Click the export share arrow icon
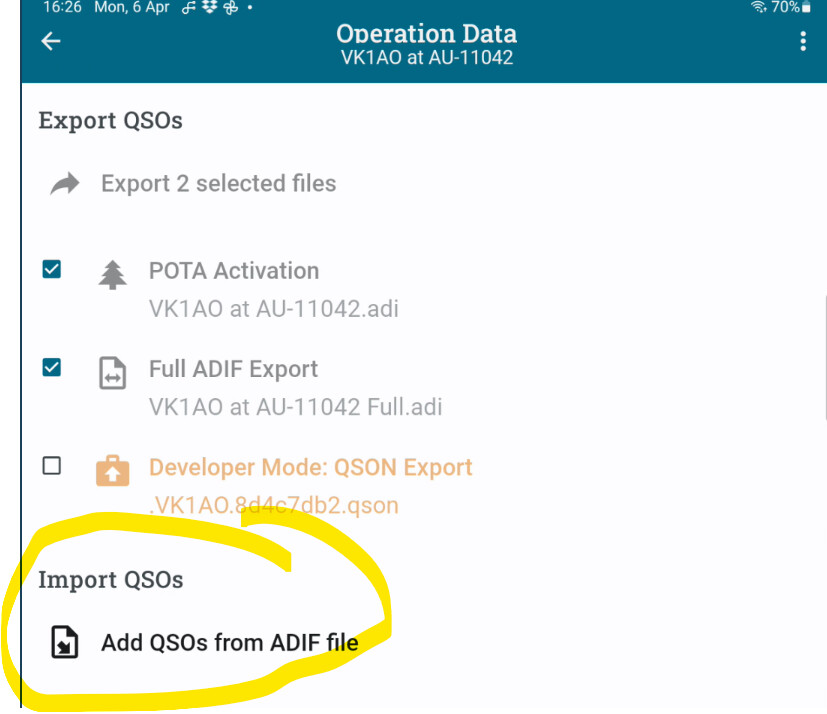 (65, 184)
